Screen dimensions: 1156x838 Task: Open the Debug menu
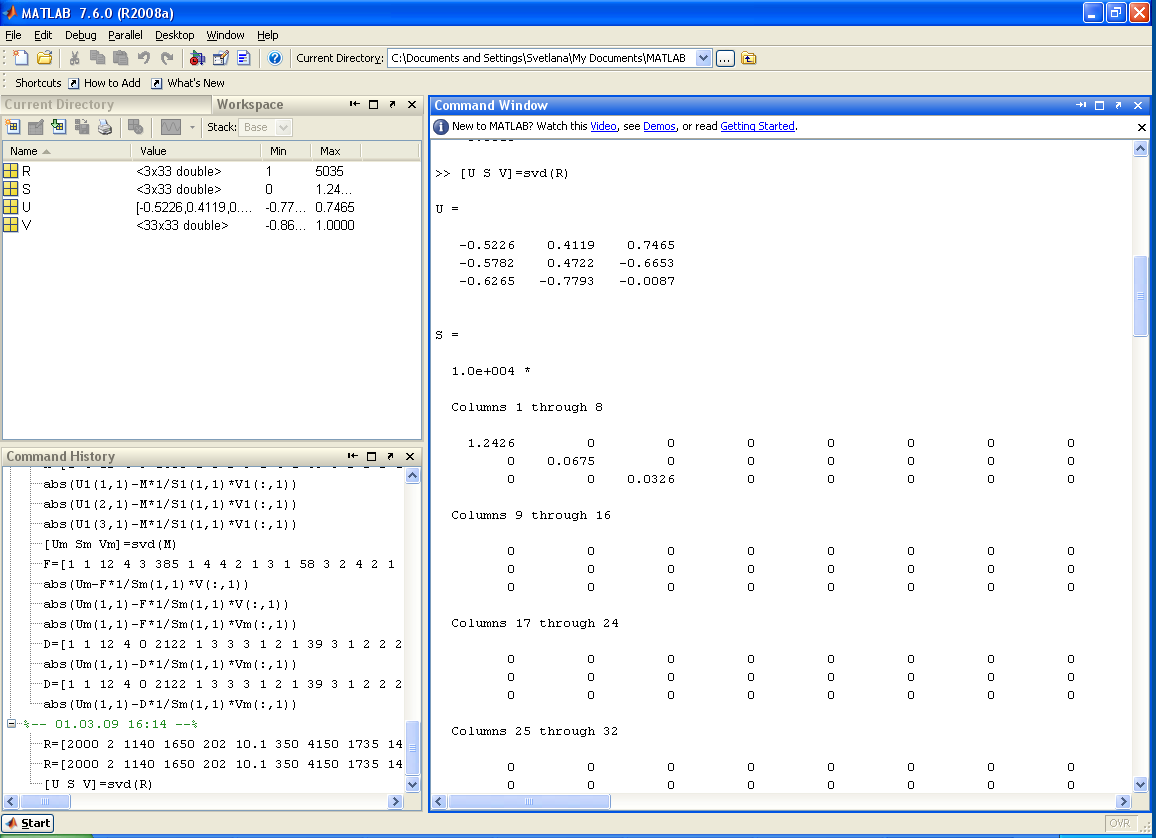[x=80, y=35]
